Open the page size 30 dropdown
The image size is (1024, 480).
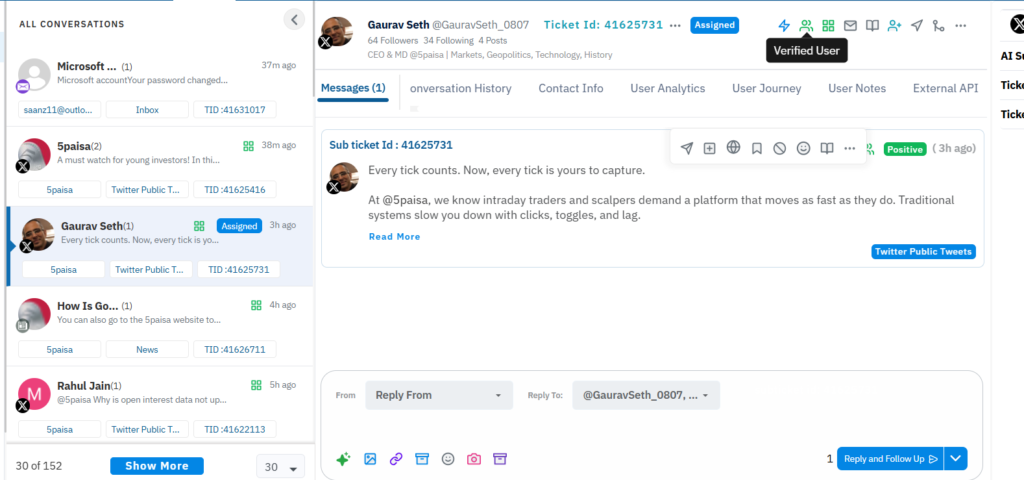tap(280, 467)
